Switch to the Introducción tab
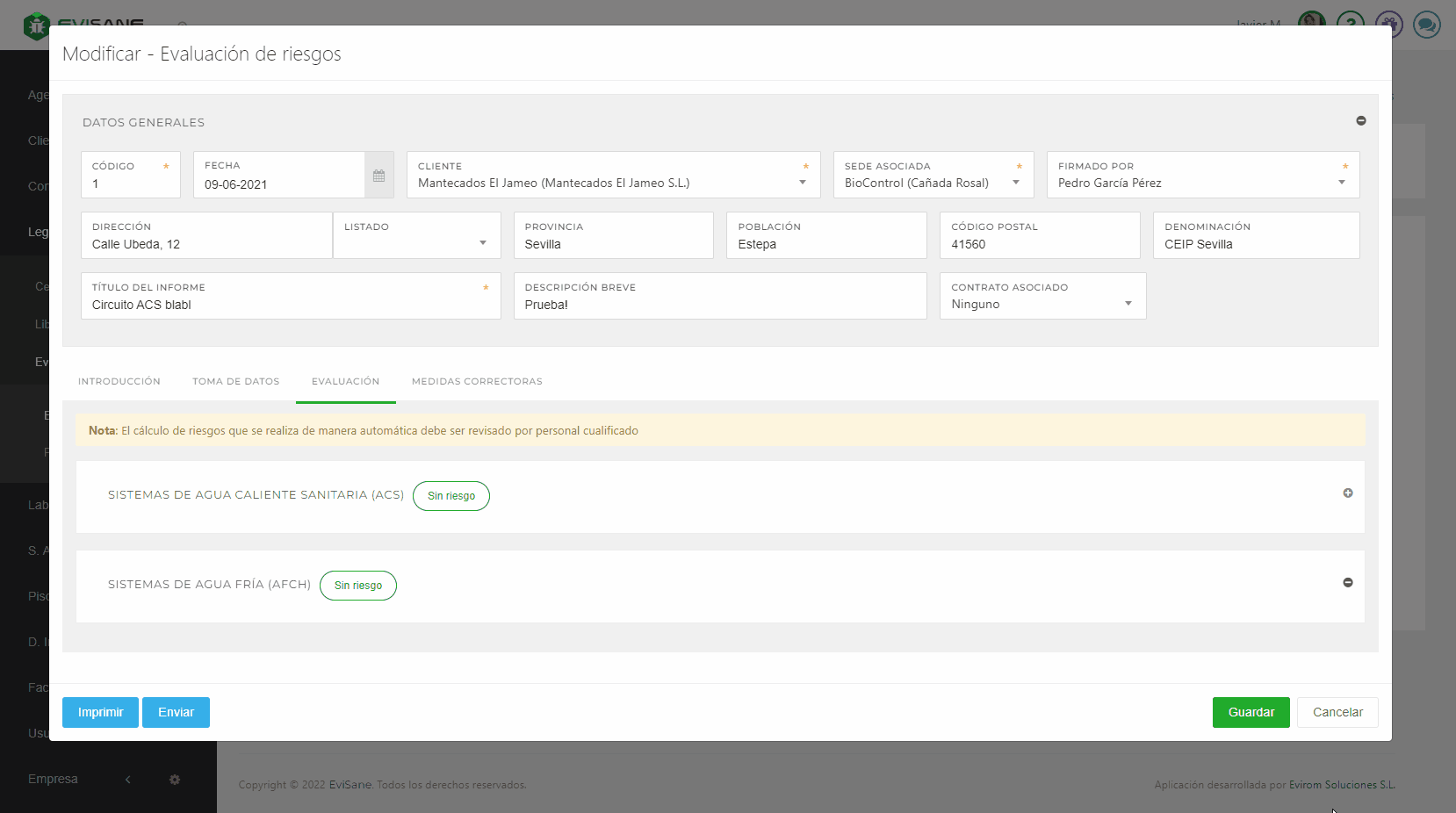Image resolution: width=1456 pixels, height=813 pixels. 119,382
